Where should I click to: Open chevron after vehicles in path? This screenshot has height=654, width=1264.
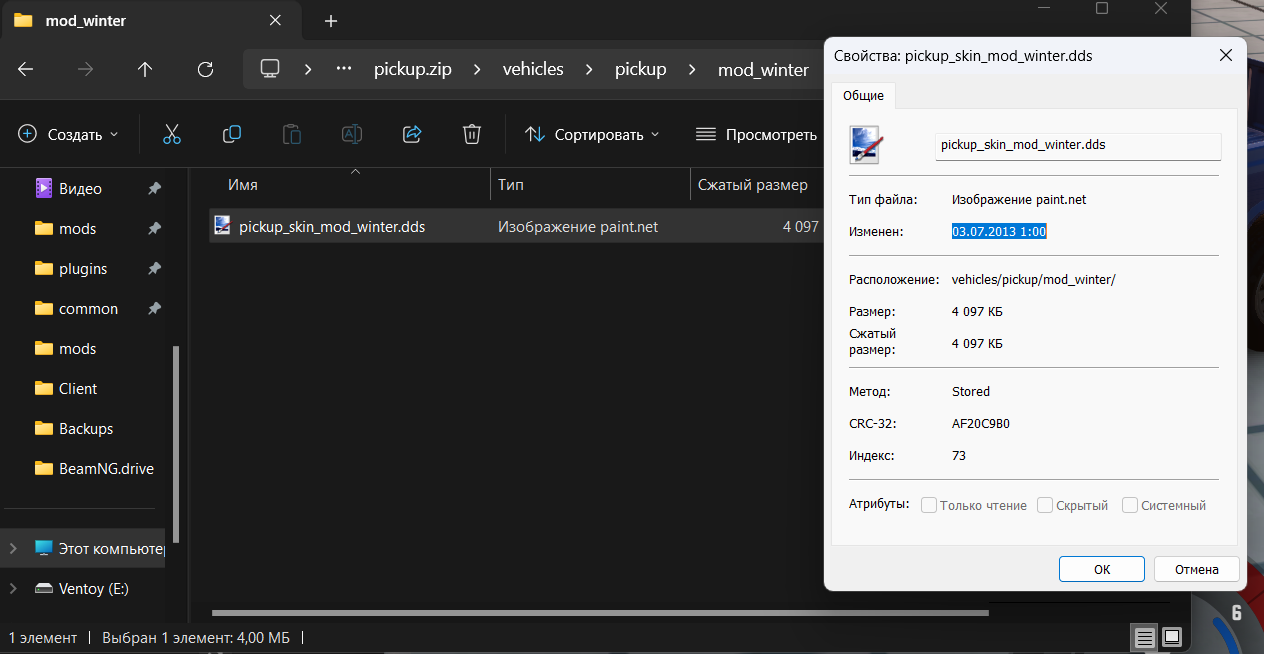tap(589, 69)
